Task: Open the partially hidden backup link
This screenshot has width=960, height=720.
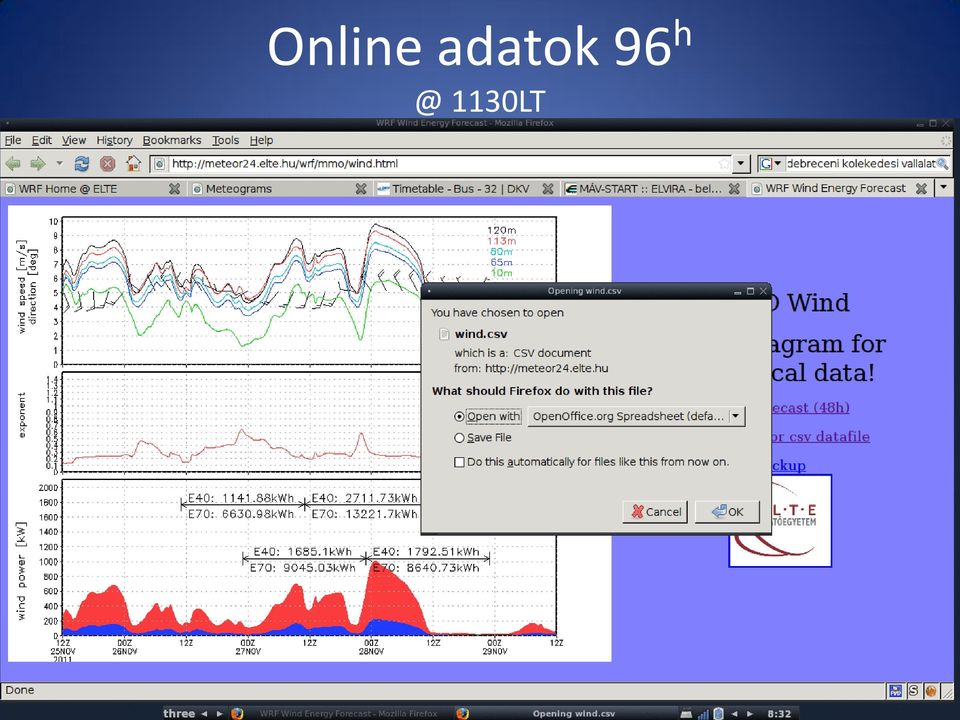Action: [x=789, y=465]
